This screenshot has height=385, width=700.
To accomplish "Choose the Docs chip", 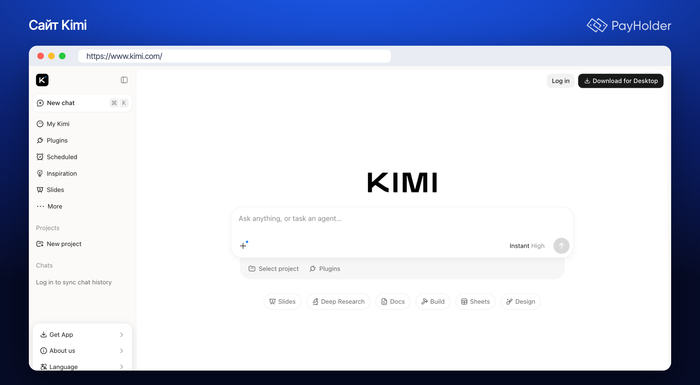I will click(x=393, y=301).
